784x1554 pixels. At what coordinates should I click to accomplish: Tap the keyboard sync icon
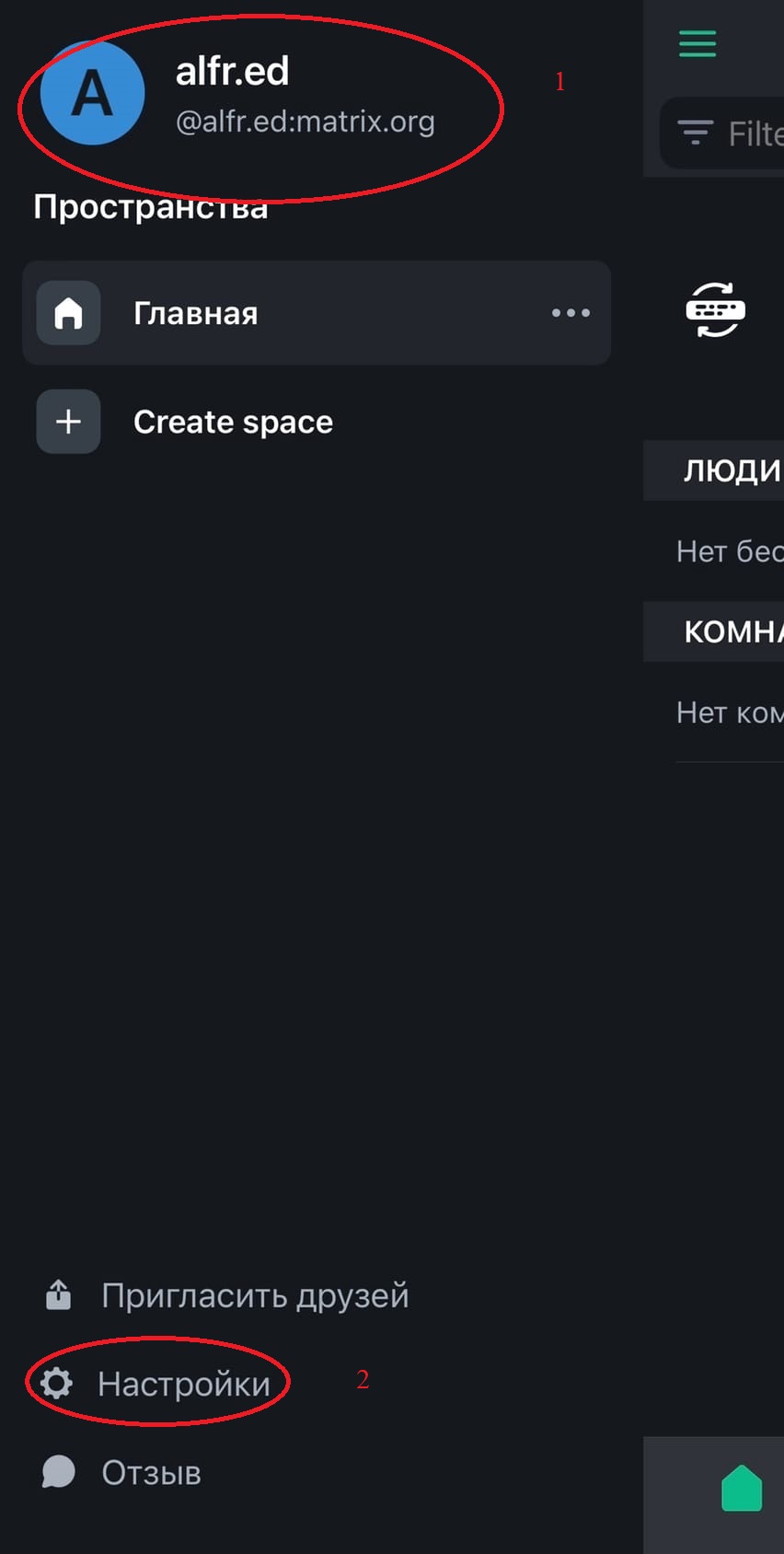(x=715, y=309)
